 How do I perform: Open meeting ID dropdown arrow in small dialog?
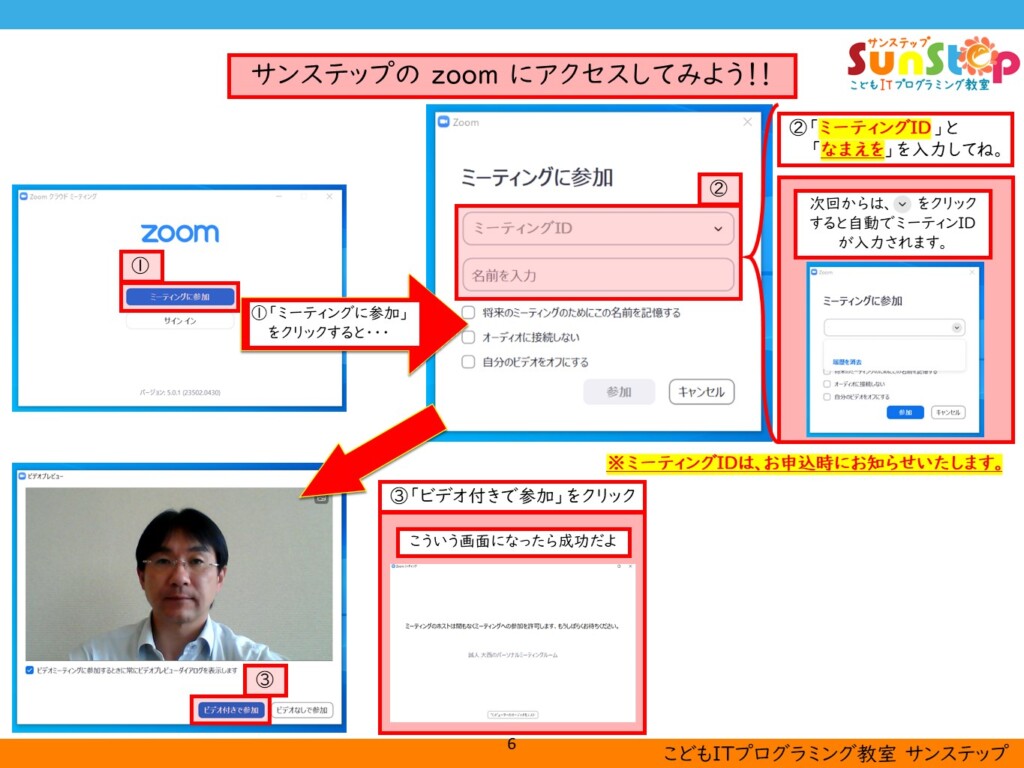(x=957, y=327)
